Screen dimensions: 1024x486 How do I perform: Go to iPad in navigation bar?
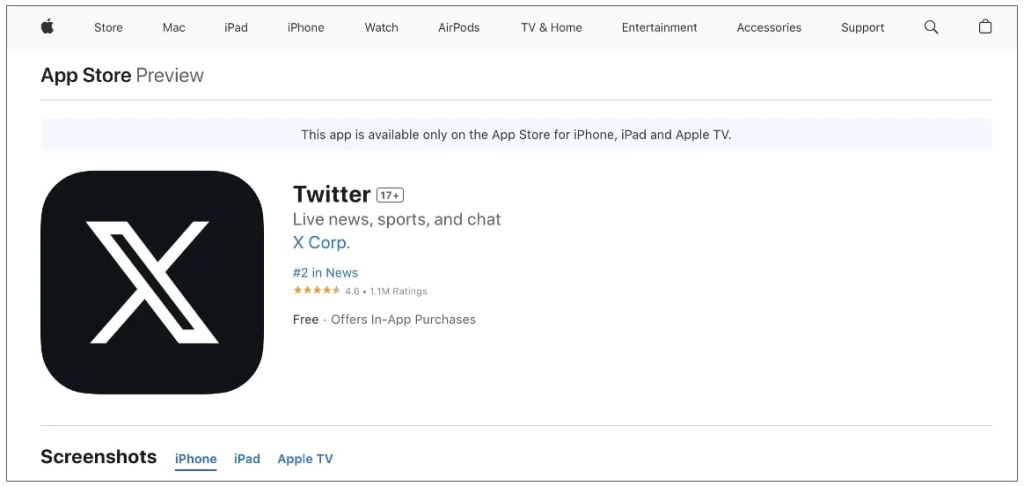point(236,28)
